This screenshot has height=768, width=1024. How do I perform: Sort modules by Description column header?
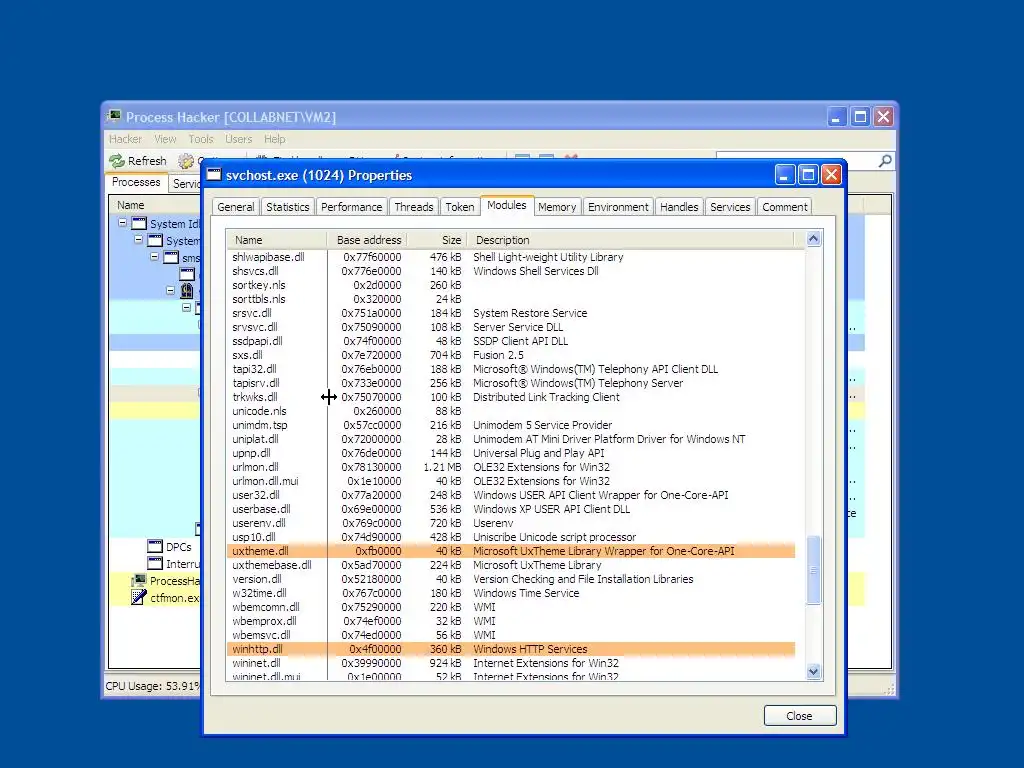[630, 240]
